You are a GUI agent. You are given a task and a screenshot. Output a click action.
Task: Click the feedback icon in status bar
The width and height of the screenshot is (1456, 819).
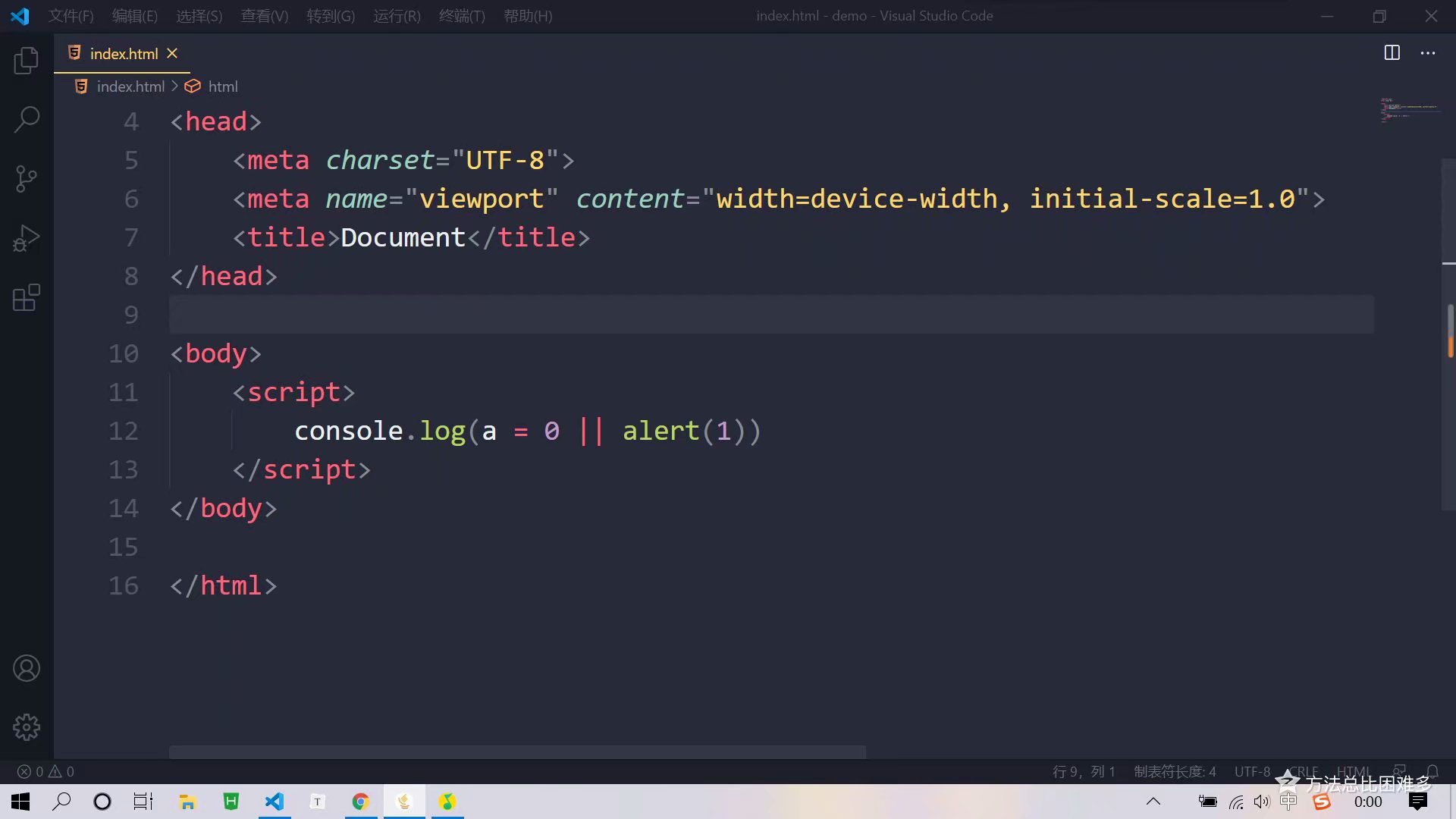(1400, 771)
